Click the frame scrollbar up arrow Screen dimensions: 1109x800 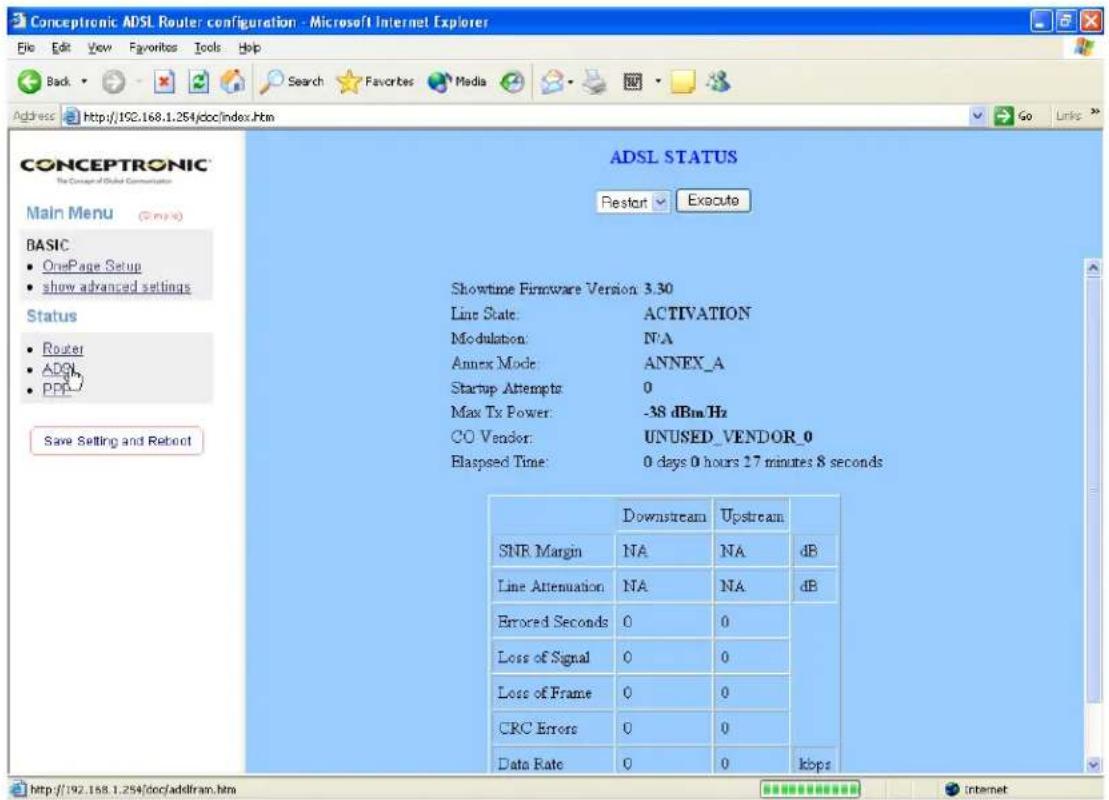(1093, 268)
